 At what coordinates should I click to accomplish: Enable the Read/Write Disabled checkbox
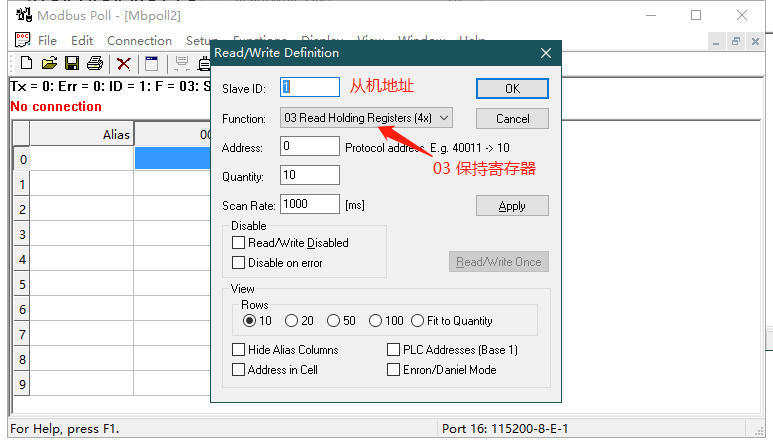tap(239, 242)
